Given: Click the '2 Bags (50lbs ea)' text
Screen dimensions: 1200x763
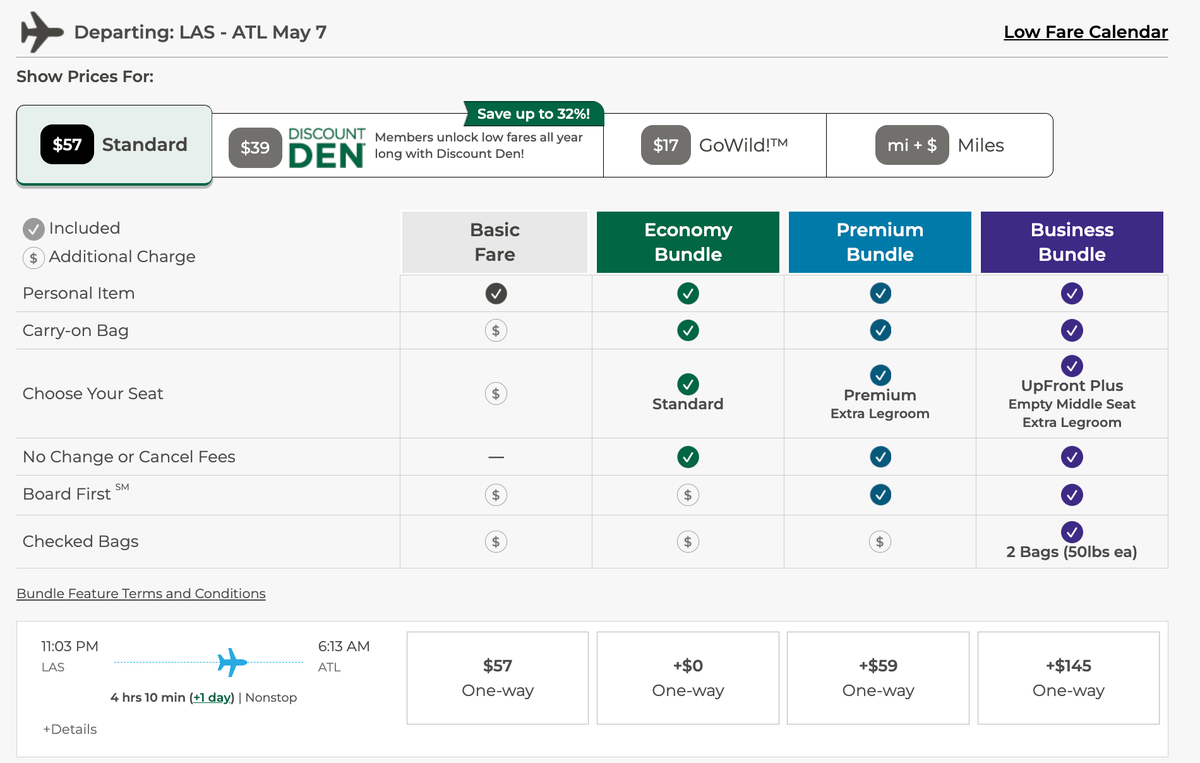Looking at the screenshot, I should pos(1072,552).
